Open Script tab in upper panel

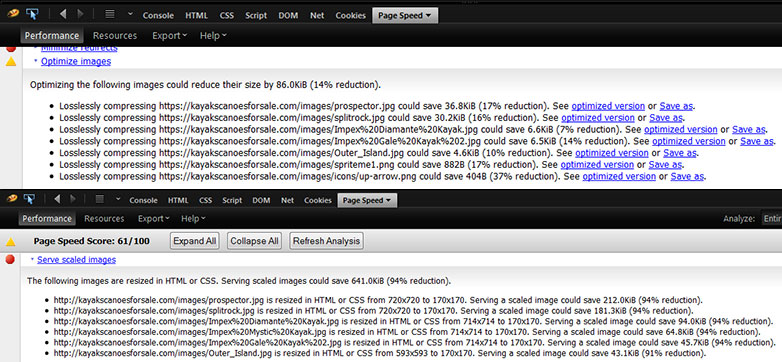[x=256, y=15]
